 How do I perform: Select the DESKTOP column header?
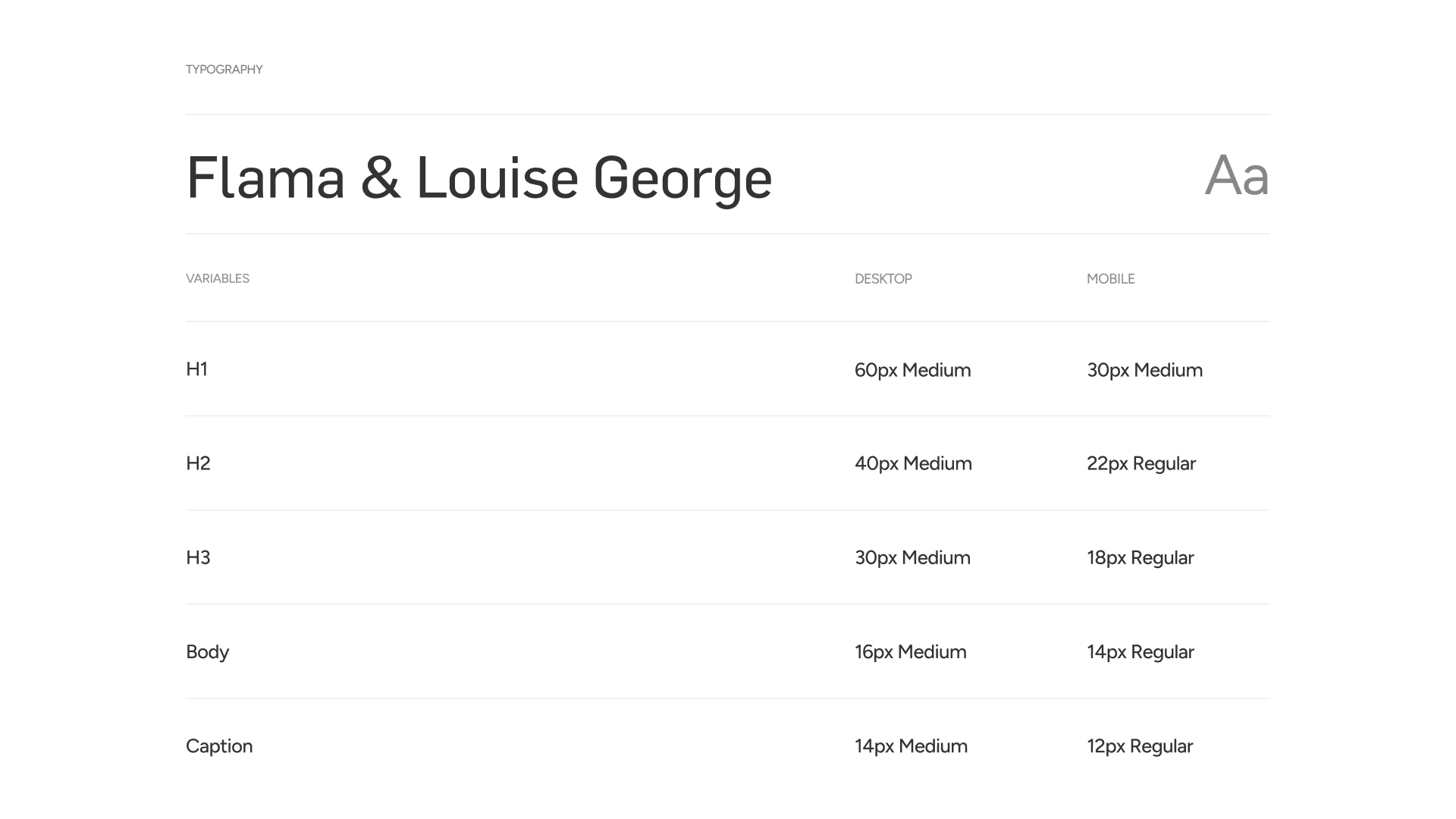[883, 279]
